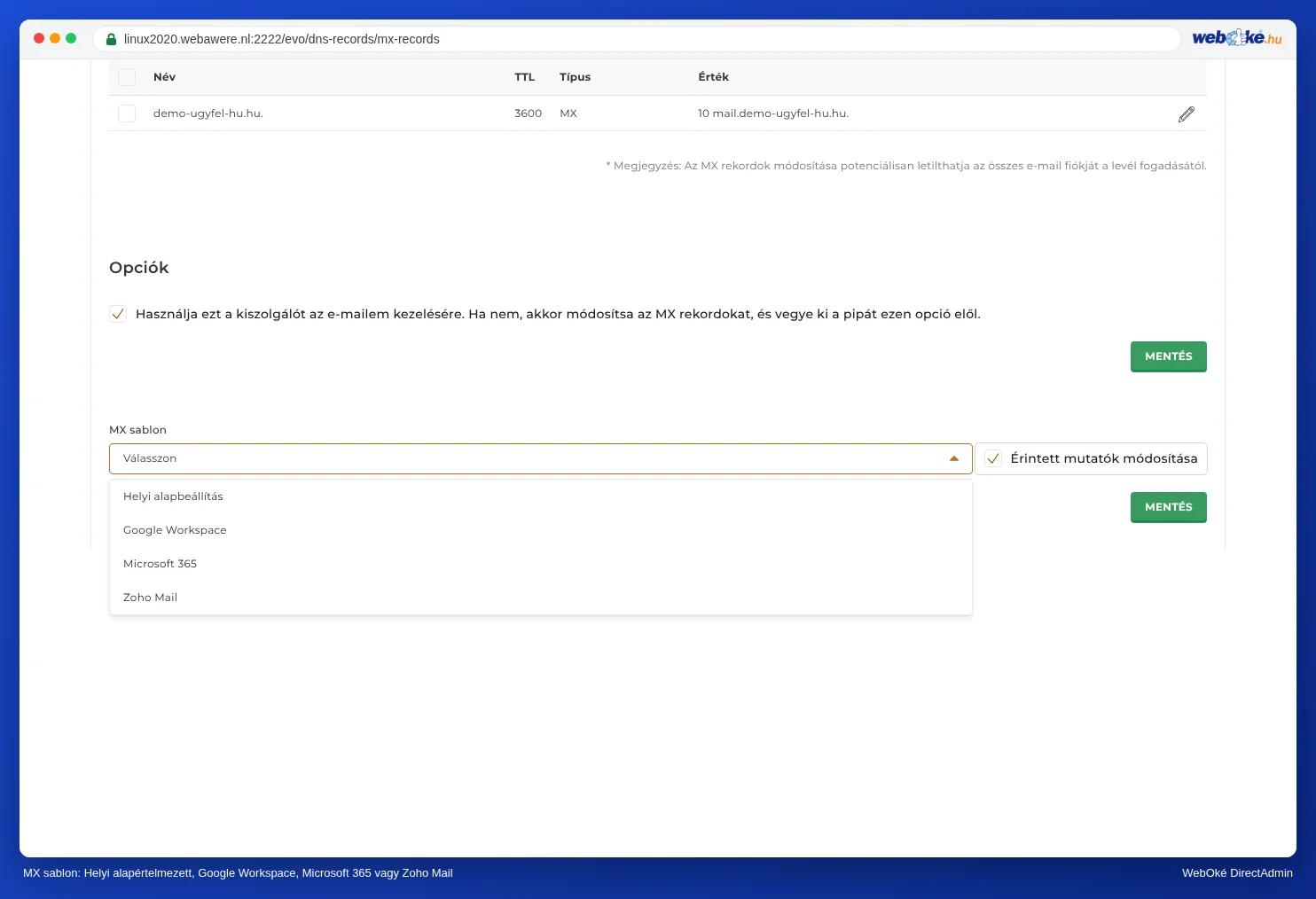Click the TTL column header

point(525,77)
